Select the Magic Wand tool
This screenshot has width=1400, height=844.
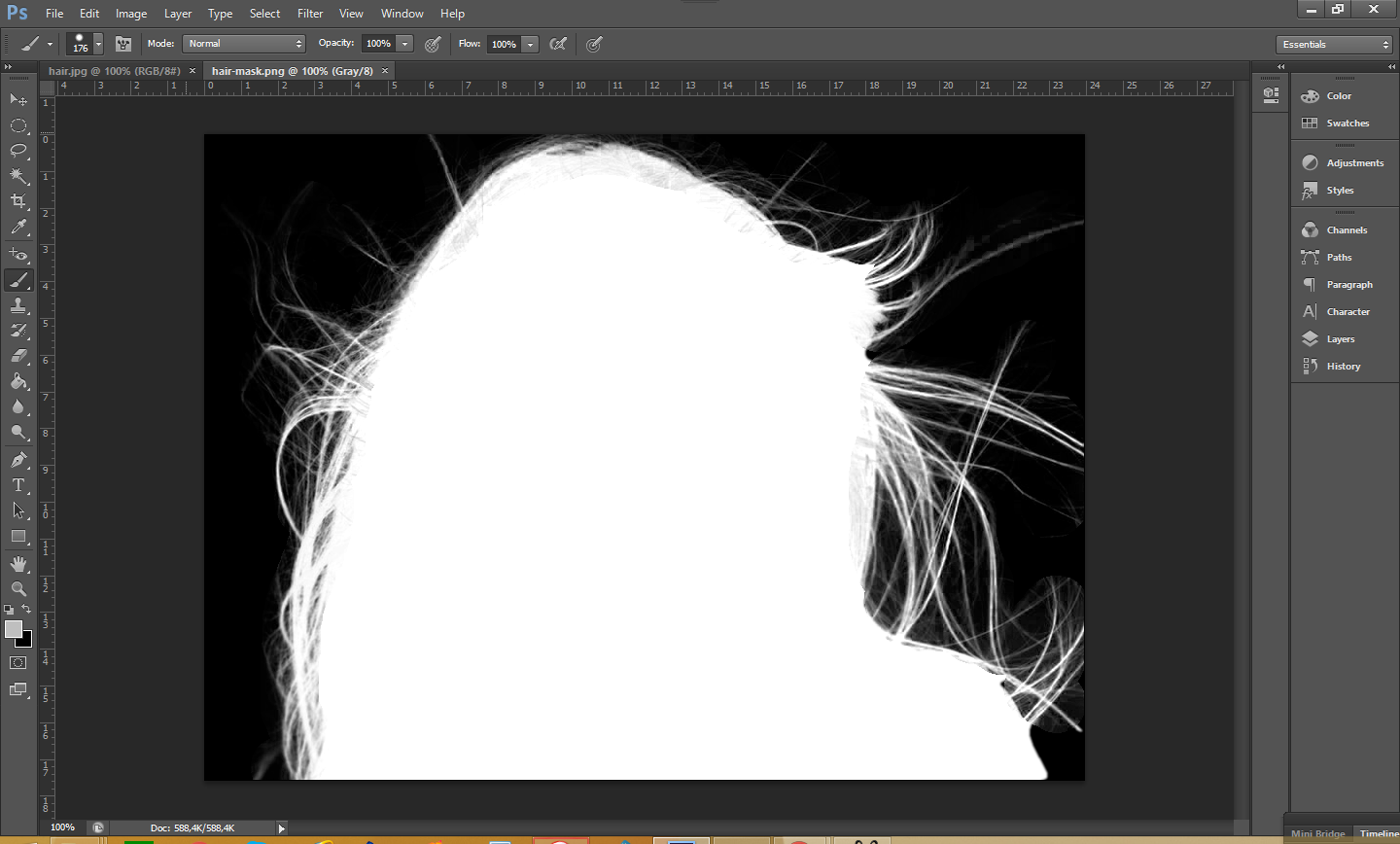(18, 176)
